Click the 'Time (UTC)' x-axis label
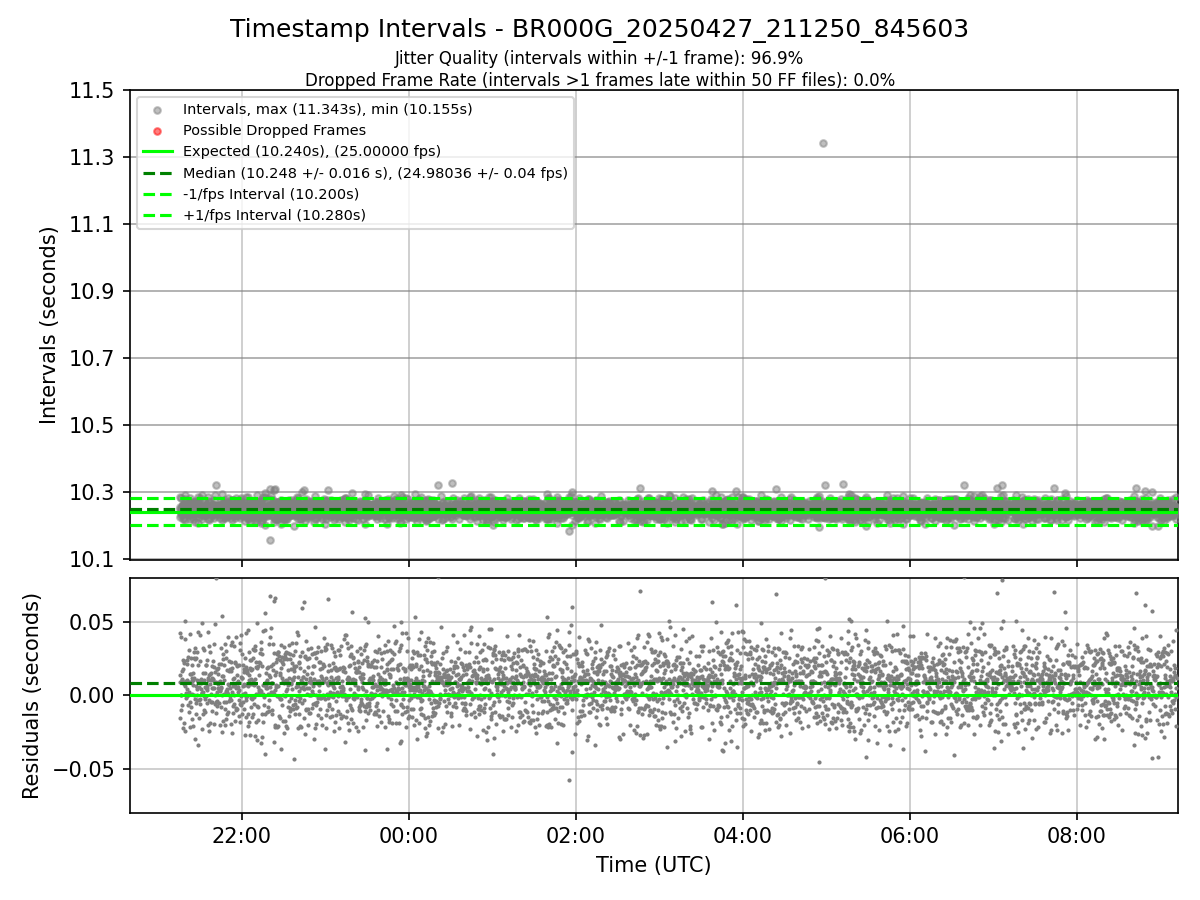This screenshot has height=900, width=1200. (x=653, y=865)
